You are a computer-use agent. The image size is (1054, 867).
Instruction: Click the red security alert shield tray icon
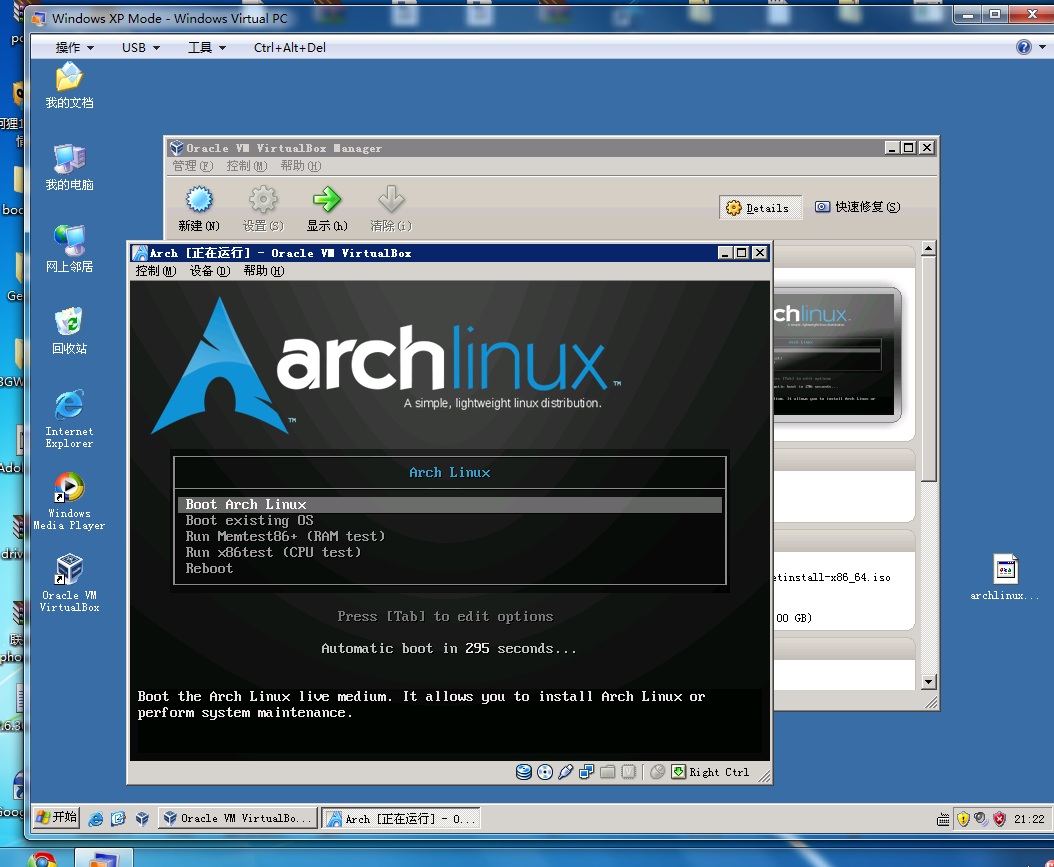click(x=1000, y=819)
